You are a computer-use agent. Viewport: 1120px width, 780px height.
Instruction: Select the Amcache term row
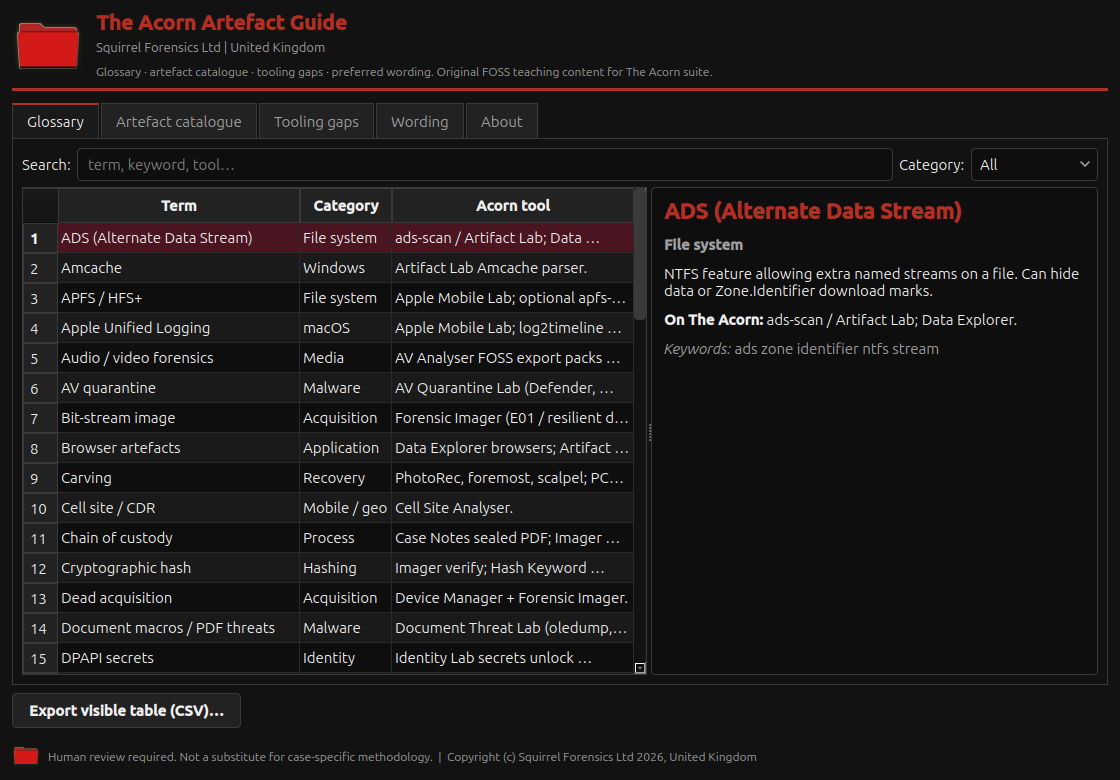click(x=179, y=268)
